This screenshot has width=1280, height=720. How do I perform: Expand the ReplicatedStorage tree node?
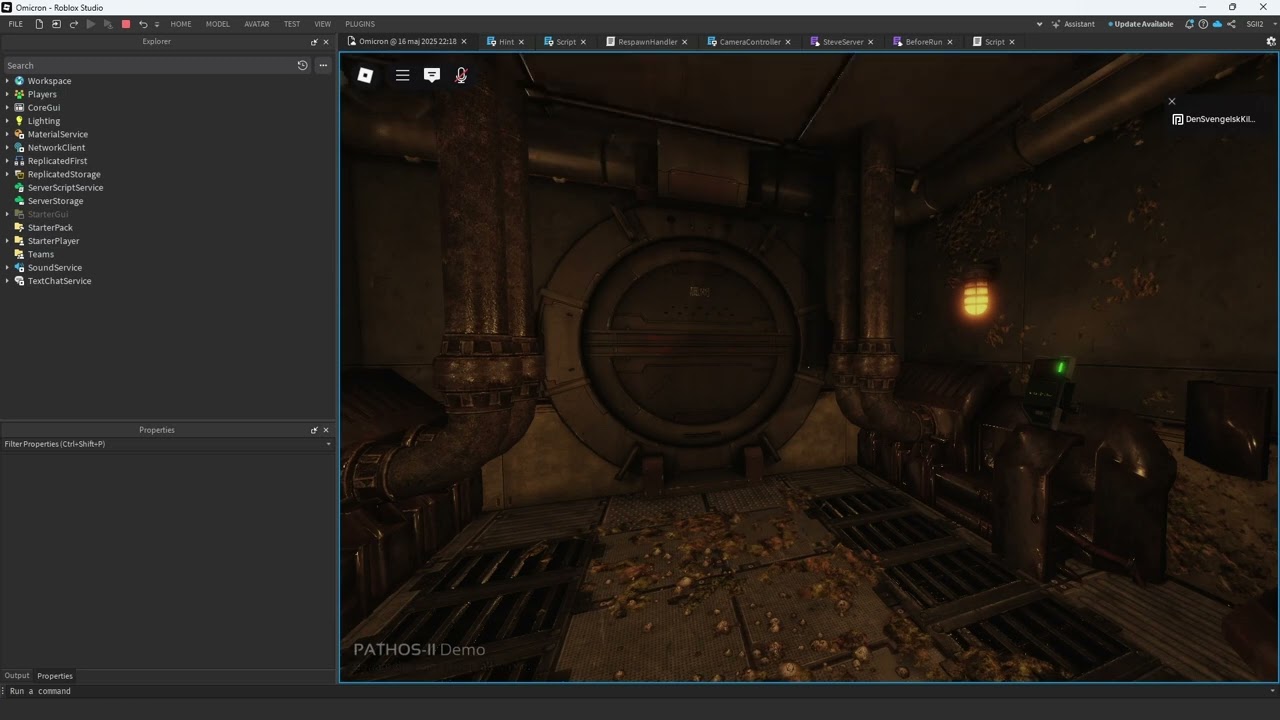click(x=7, y=174)
